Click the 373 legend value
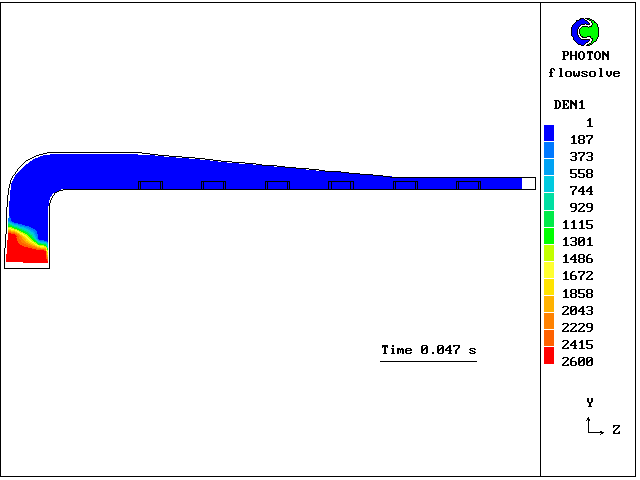 581,157
